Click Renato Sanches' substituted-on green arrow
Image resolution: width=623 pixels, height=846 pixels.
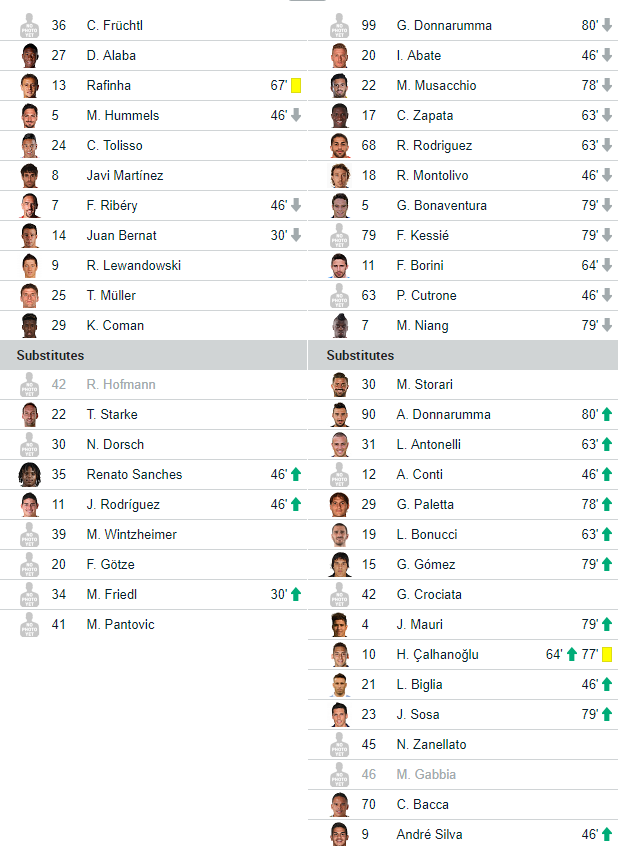(x=296, y=474)
